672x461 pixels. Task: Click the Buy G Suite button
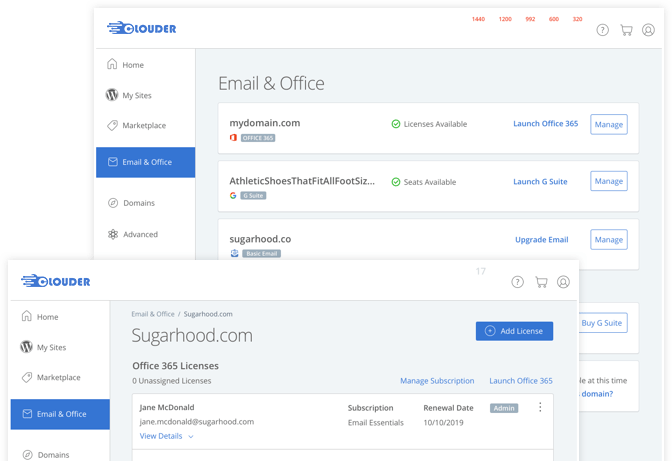(x=600, y=323)
